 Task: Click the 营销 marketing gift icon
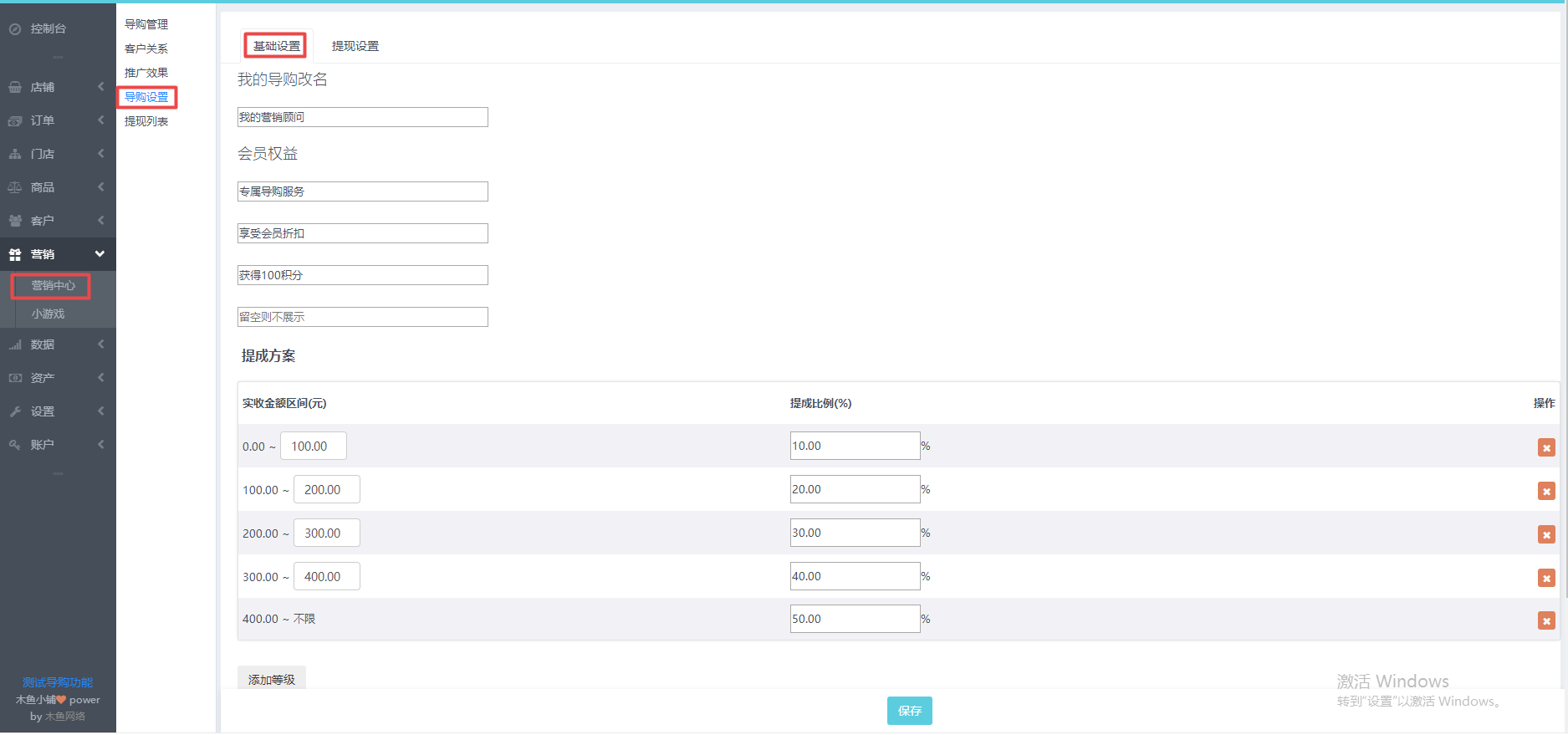coord(15,254)
